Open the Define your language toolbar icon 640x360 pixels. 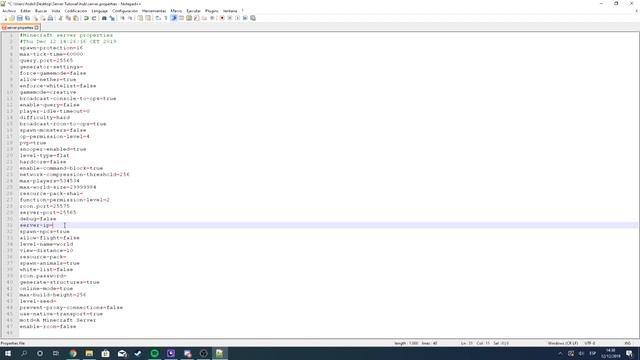point(182,18)
